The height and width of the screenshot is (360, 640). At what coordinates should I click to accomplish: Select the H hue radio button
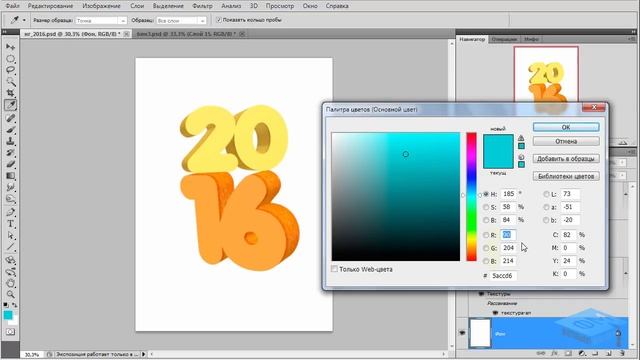click(486, 194)
